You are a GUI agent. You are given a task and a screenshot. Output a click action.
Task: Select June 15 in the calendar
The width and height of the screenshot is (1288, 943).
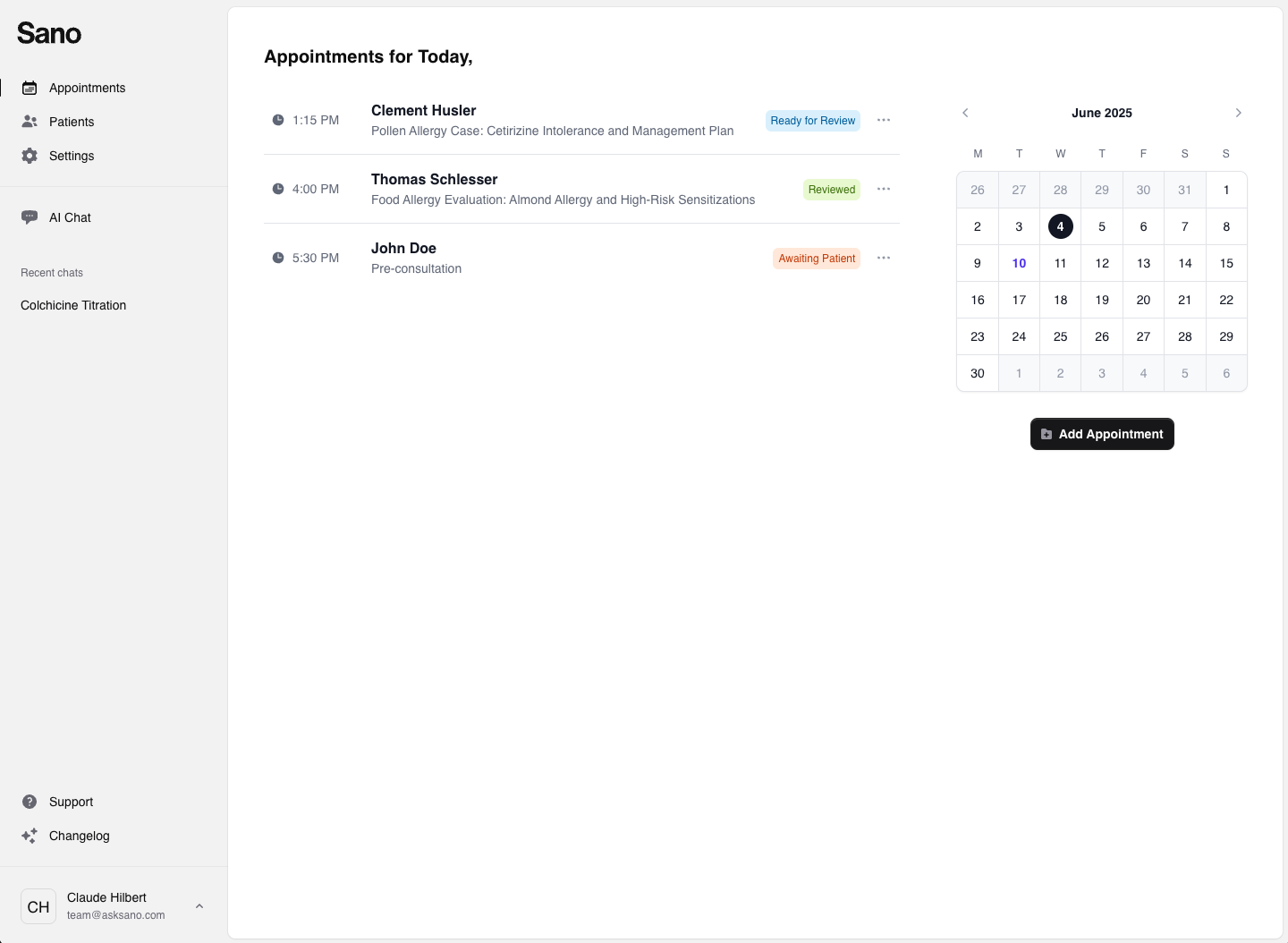point(1226,263)
